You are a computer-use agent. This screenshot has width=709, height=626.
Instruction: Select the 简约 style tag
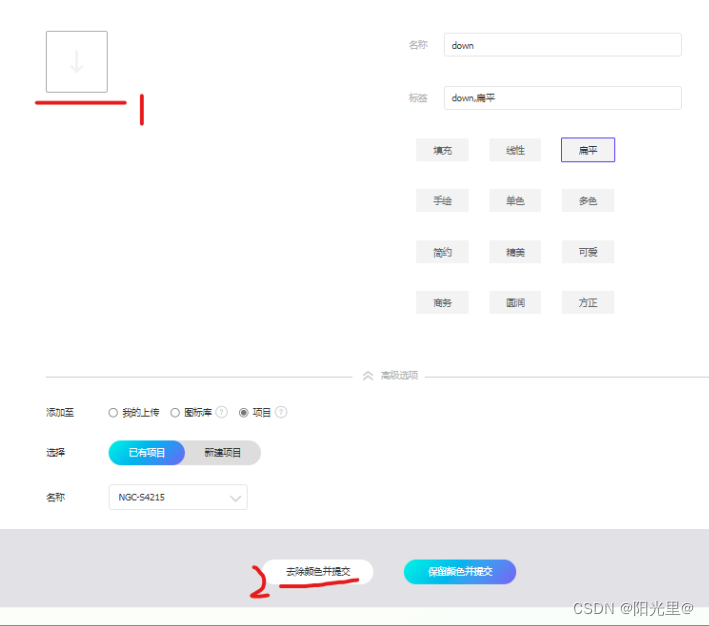442,251
